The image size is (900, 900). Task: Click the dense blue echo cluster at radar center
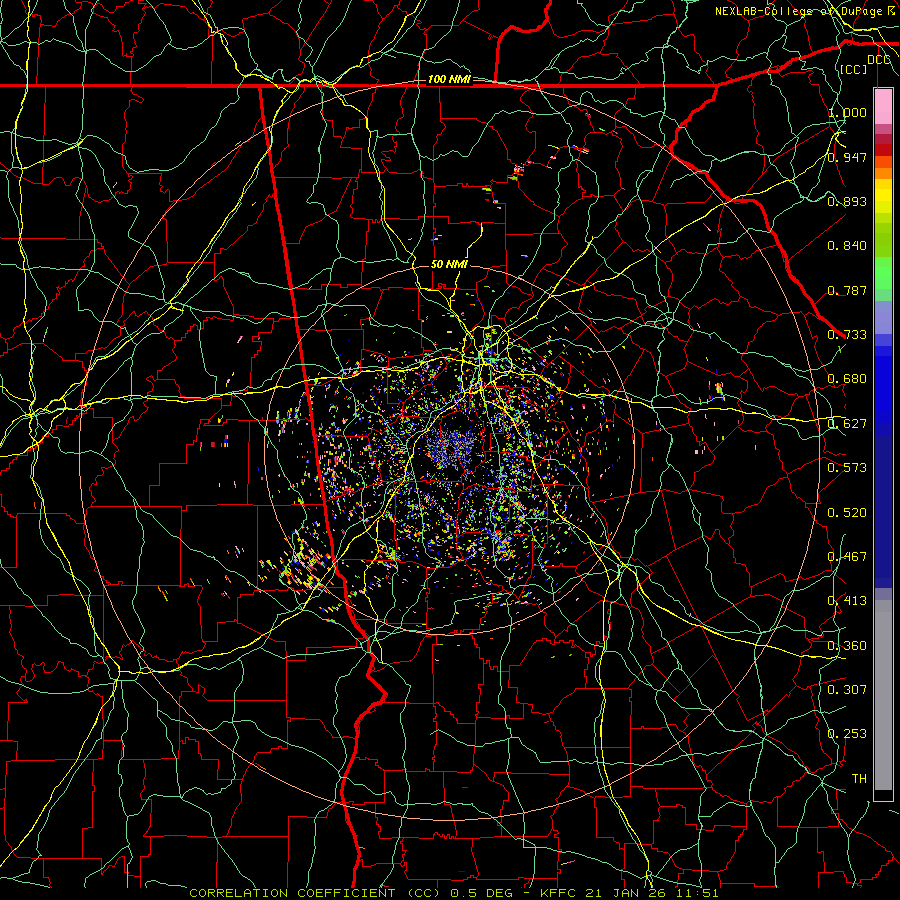453,447
